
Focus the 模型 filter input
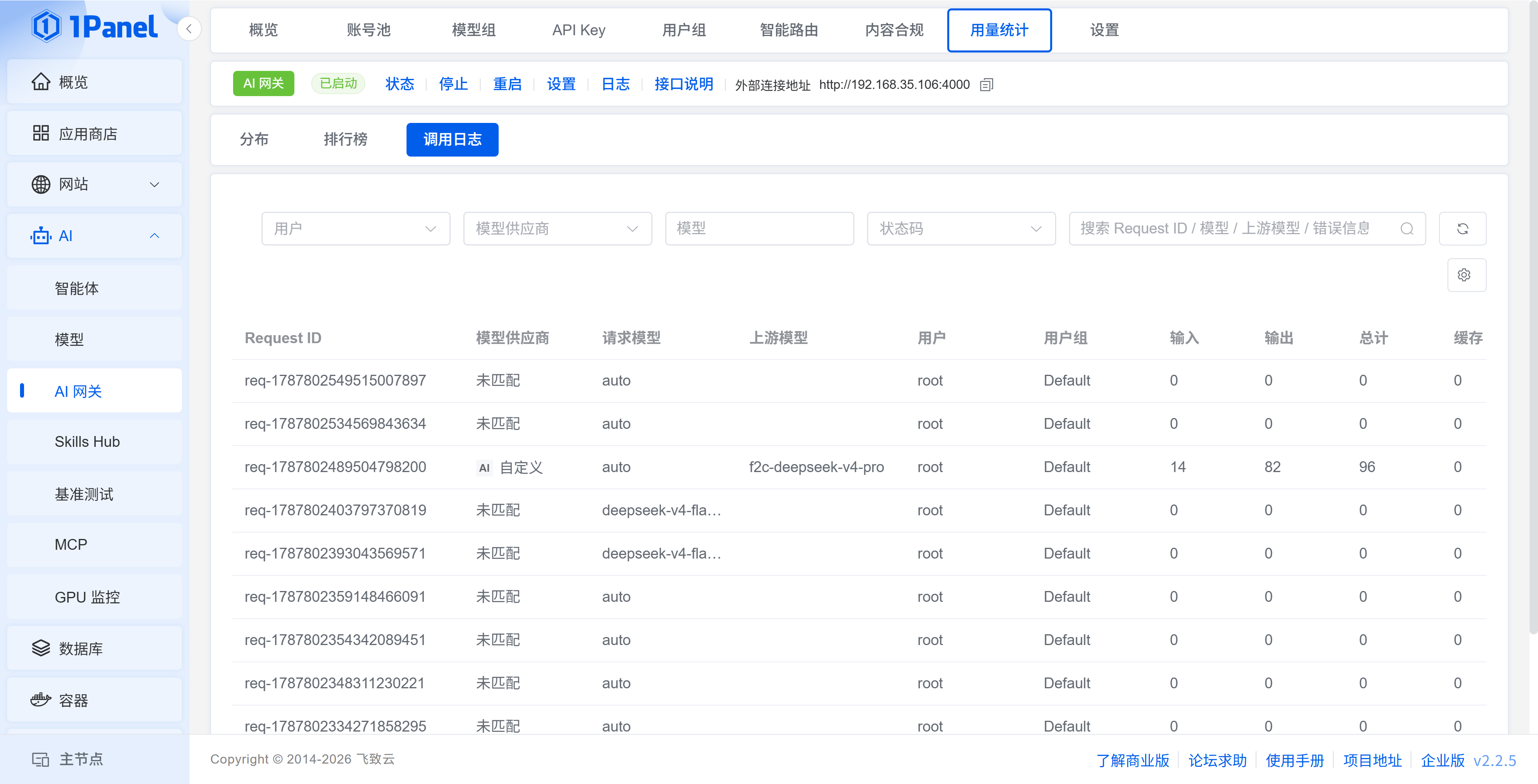pyautogui.click(x=759, y=229)
